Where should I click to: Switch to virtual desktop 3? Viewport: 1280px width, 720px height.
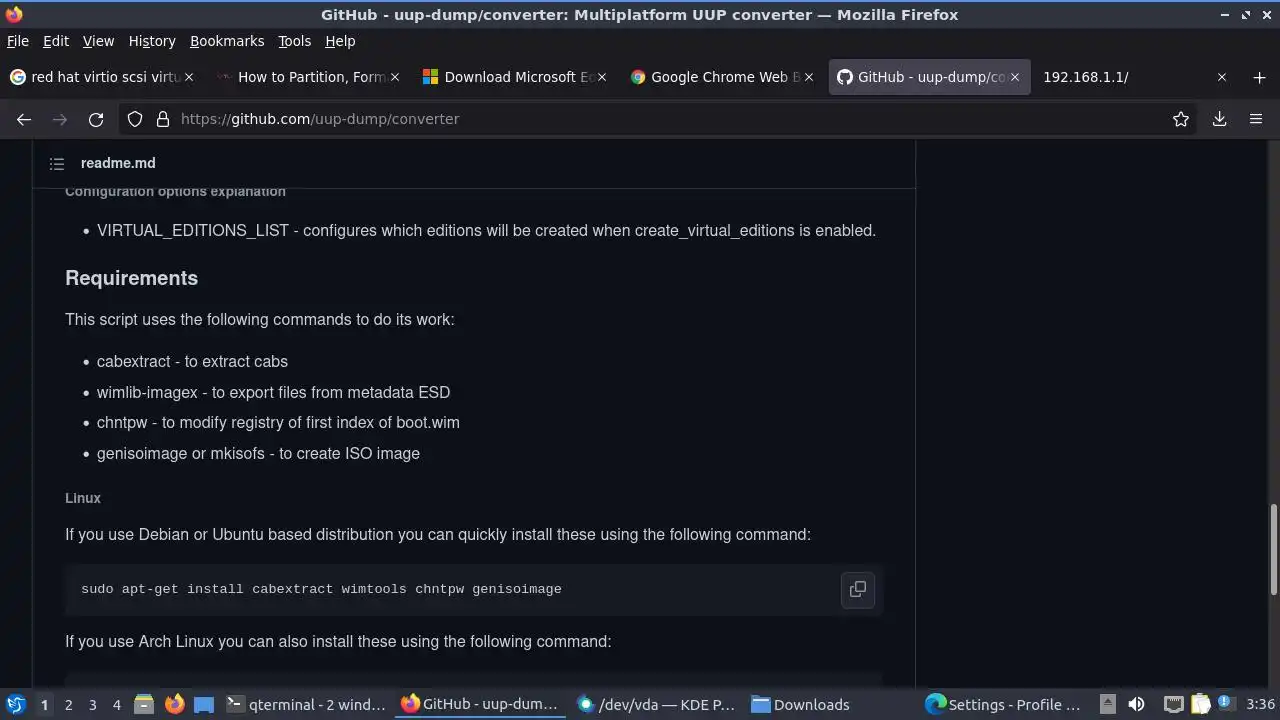pos(92,704)
